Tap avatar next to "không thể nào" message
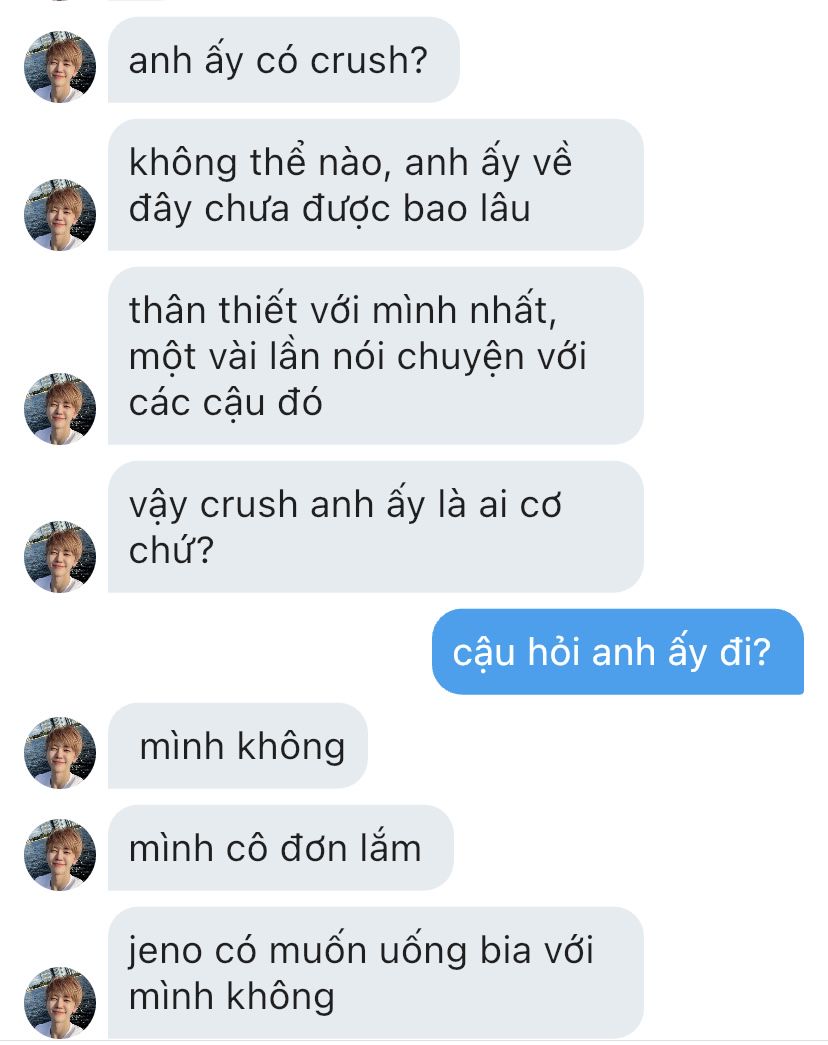 [60, 215]
